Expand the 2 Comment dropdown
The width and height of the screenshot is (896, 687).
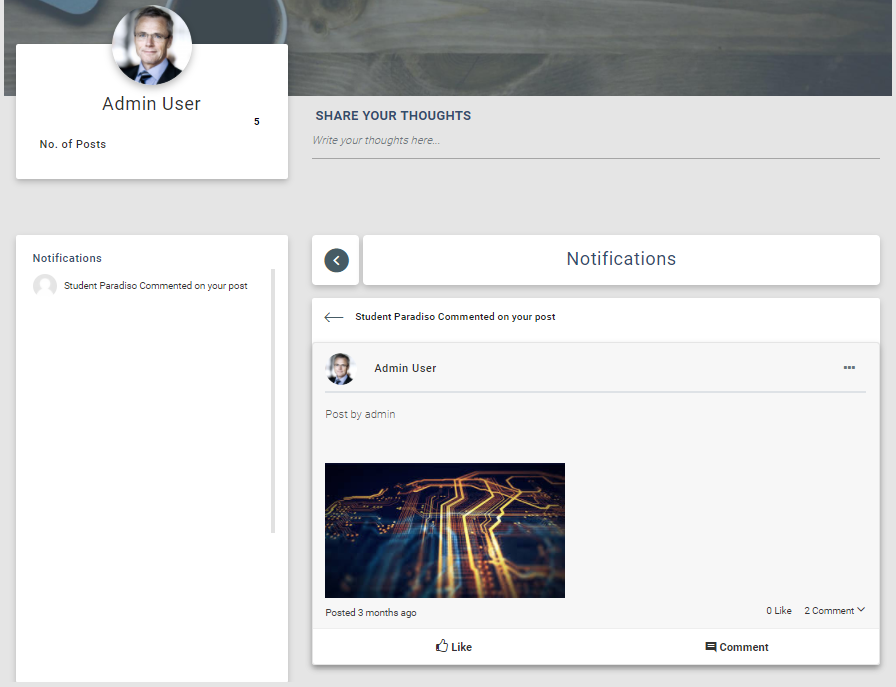[834, 611]
